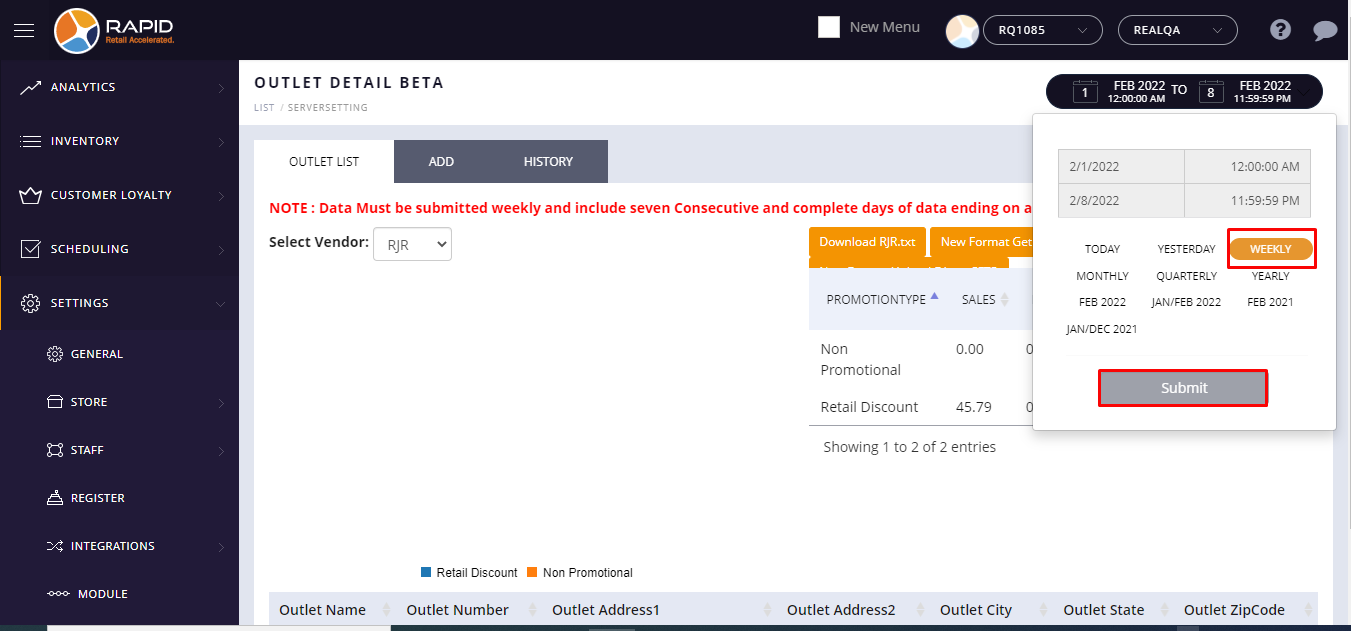Select the WEEKLY date range option
This screenshot has height=631, width=1351.
pos(1270,249)
